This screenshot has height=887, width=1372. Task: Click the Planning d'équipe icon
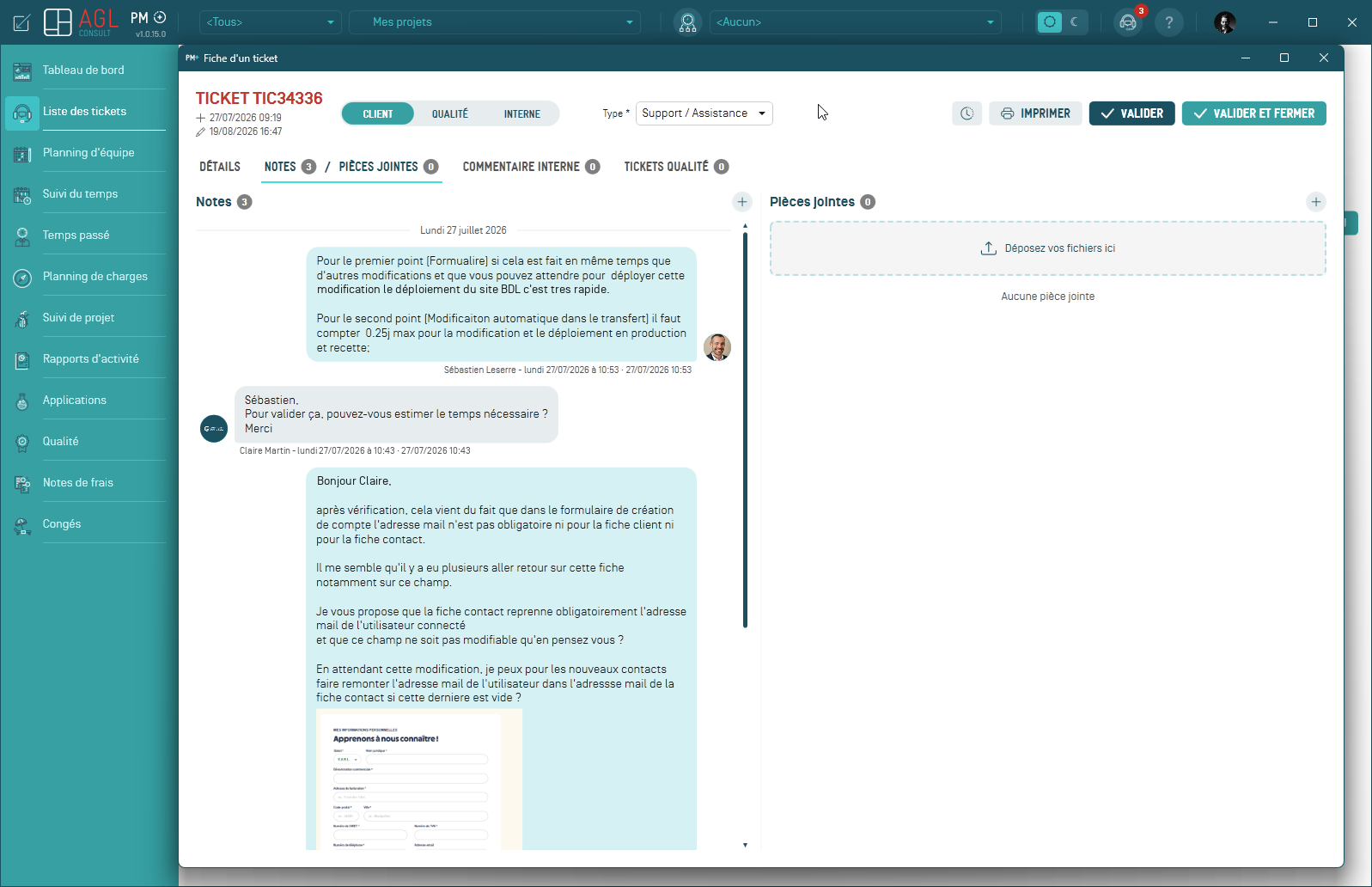(22, 154)
